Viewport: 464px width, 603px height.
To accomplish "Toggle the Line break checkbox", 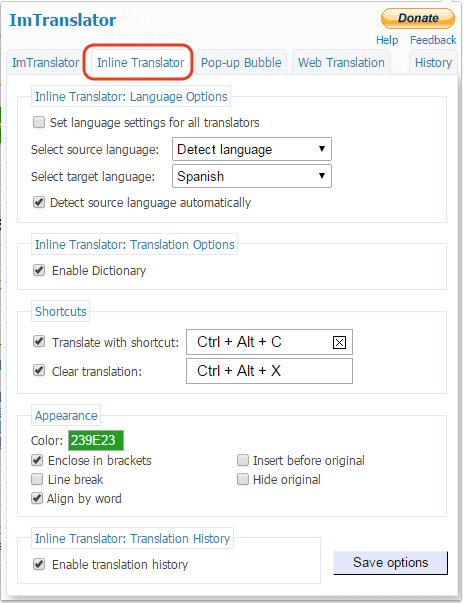I will point(37,479).
